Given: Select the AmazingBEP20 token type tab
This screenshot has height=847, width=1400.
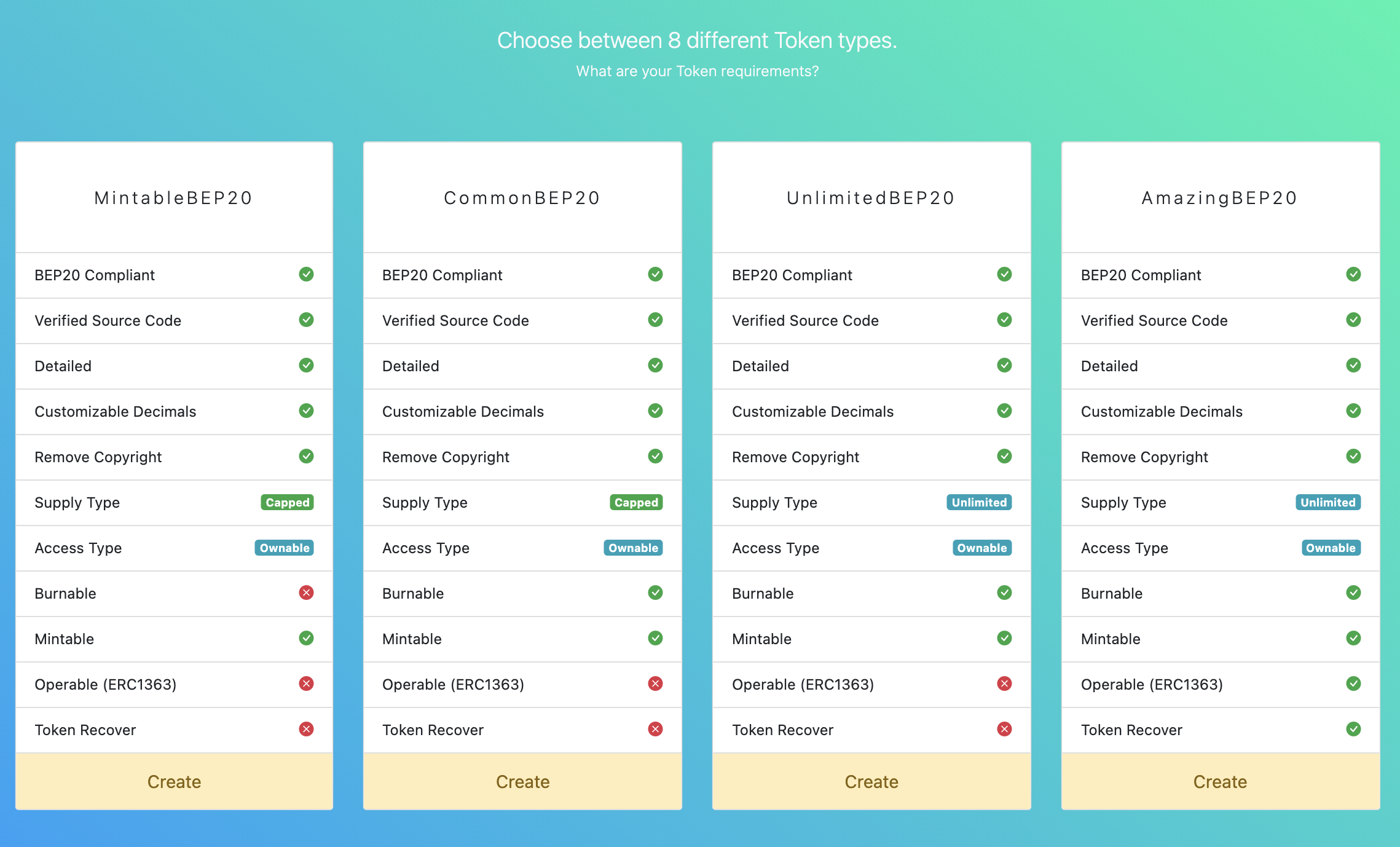Looking at the screenshot, I should coord(1221,197).
